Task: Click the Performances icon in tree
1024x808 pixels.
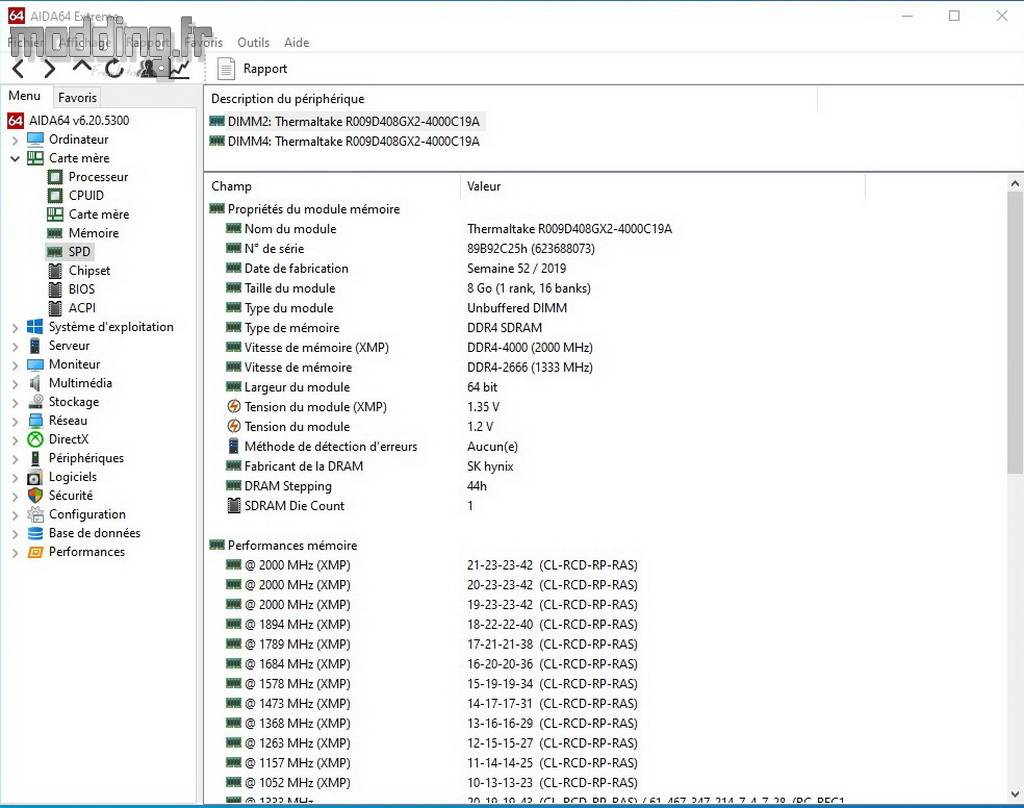Action: 35,552
